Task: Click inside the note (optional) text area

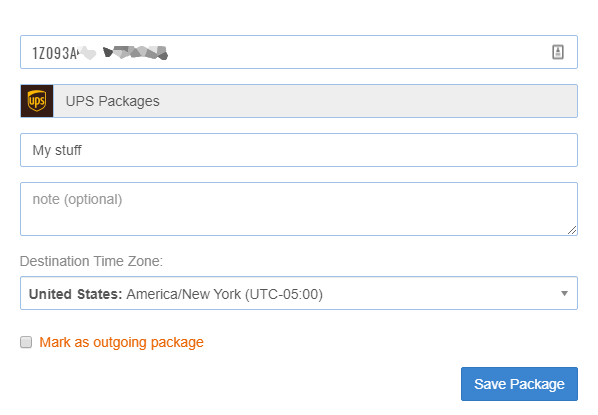Action: pos(299,209)
